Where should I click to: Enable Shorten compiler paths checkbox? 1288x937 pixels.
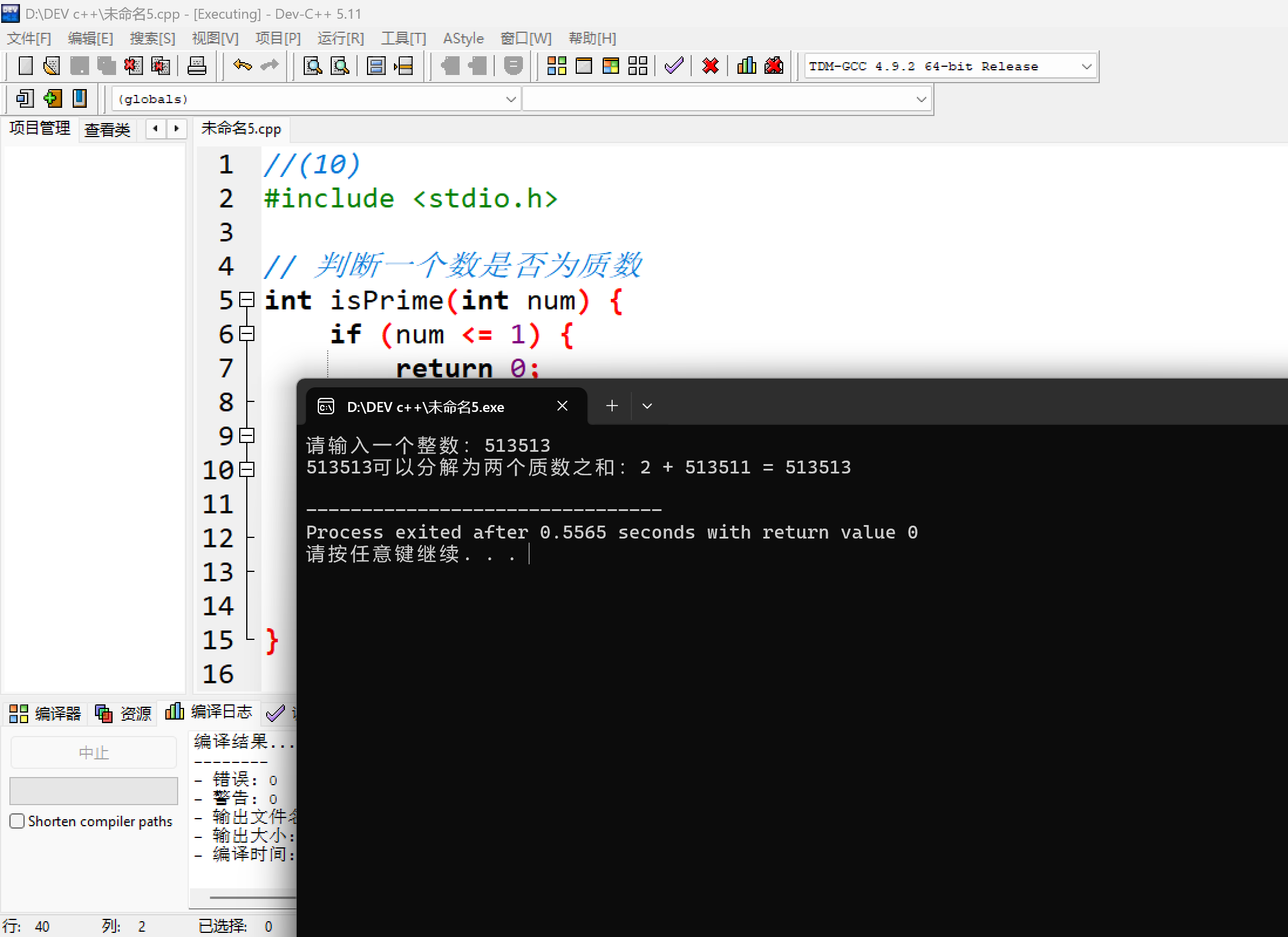coord(18,821)
